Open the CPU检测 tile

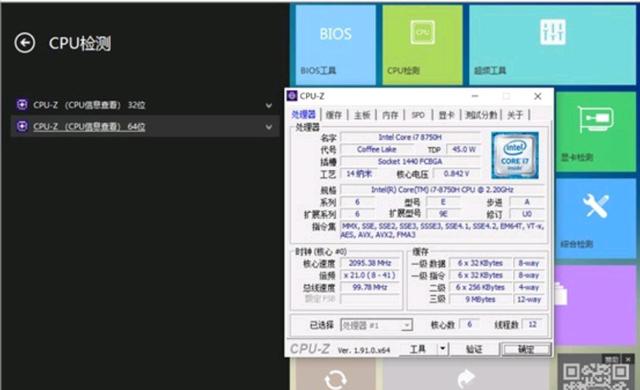(x=422, y=45)
